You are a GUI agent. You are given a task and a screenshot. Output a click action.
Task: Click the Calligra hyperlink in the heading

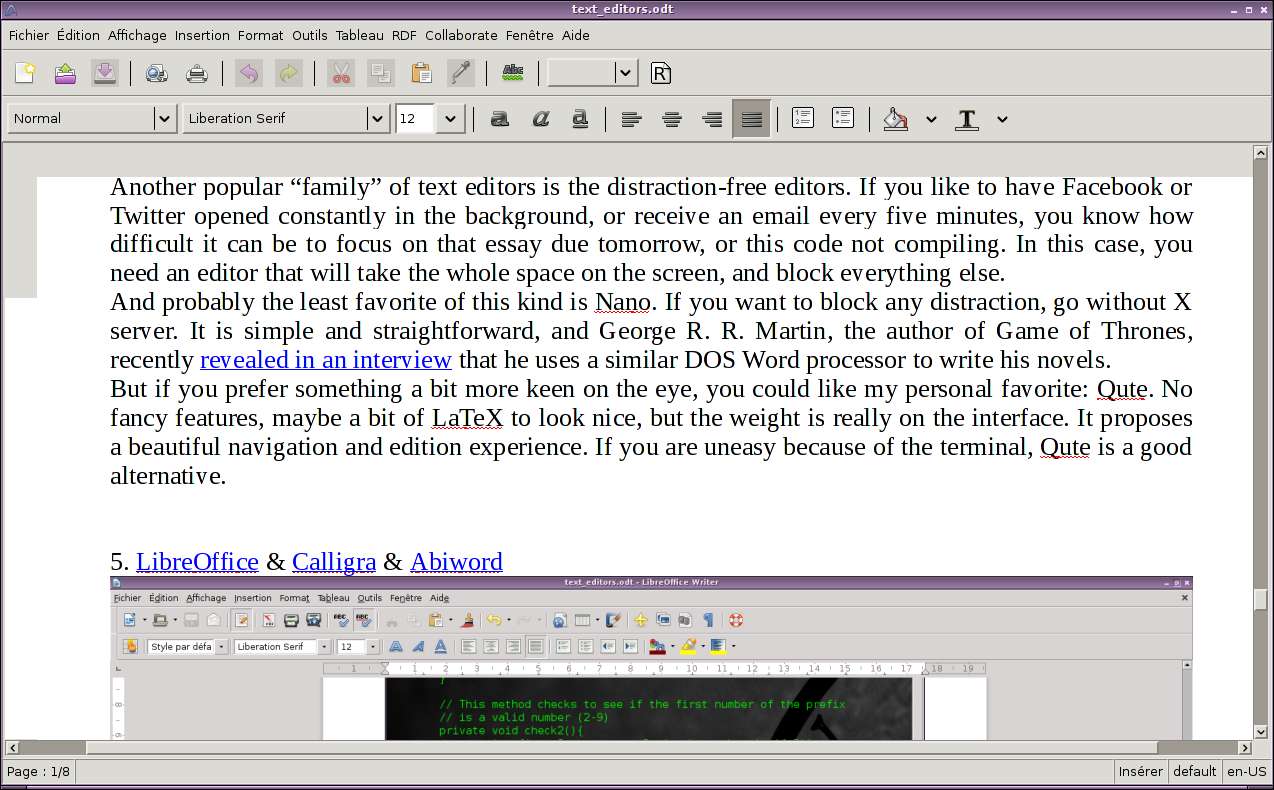point(334,562)
